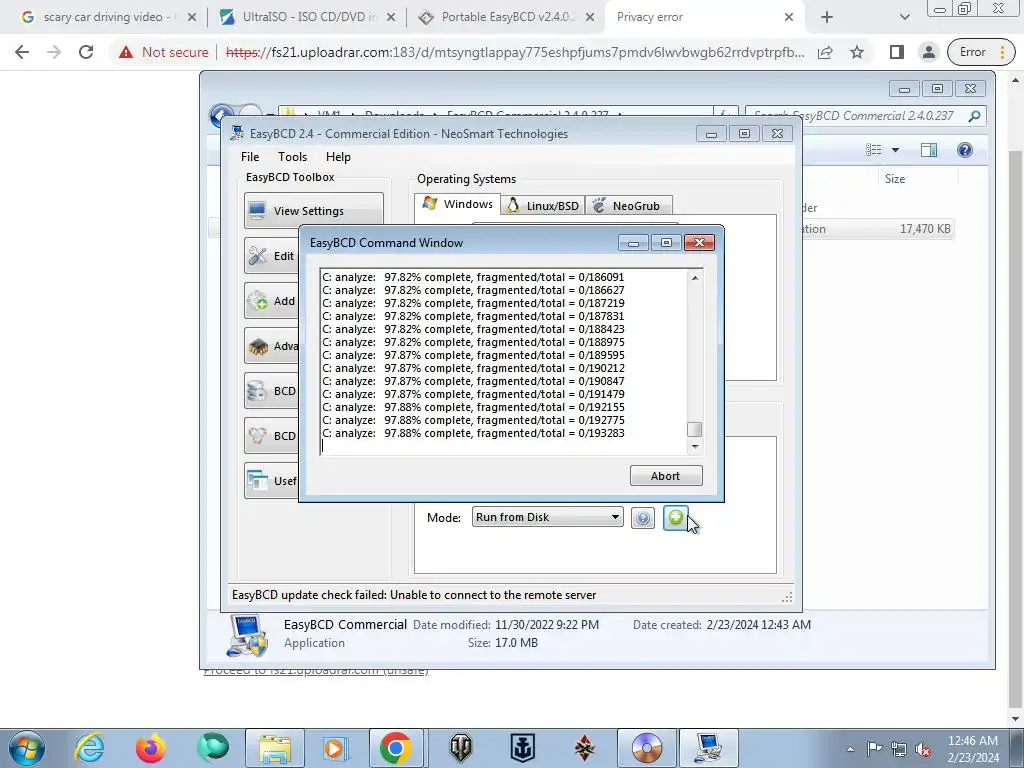Click the share page icon

tap(825, 52)
